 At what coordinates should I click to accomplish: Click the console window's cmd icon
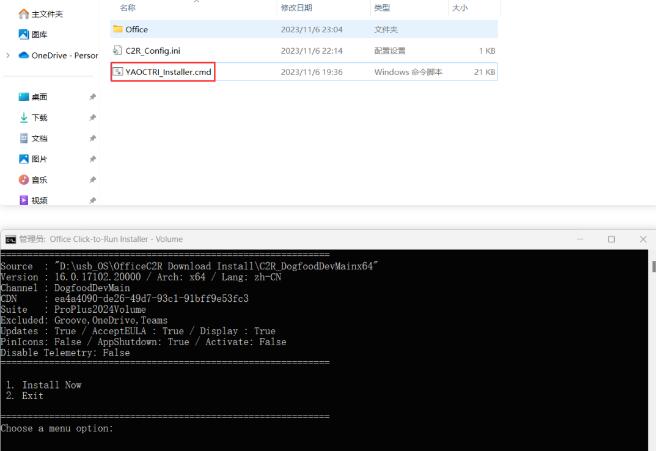(x=10, y=239)
